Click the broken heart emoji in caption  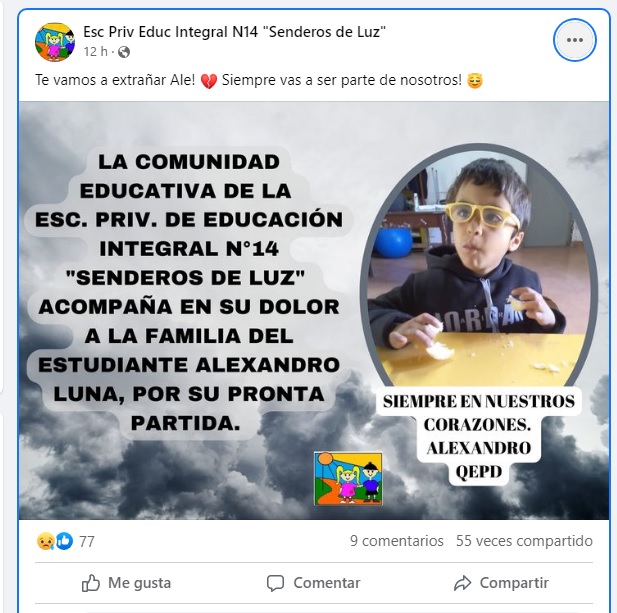(x=209, y=81)
